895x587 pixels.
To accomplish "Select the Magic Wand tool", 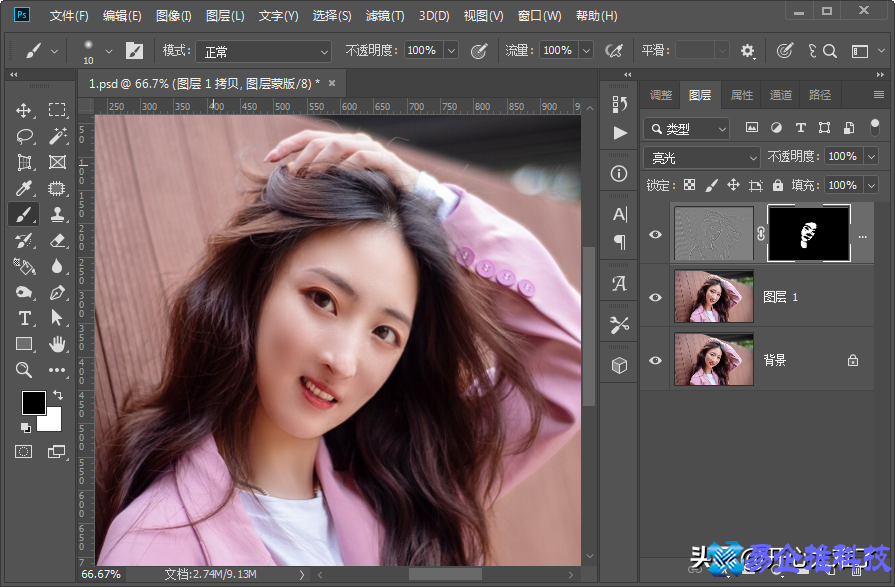I will [x=57, y=136].
